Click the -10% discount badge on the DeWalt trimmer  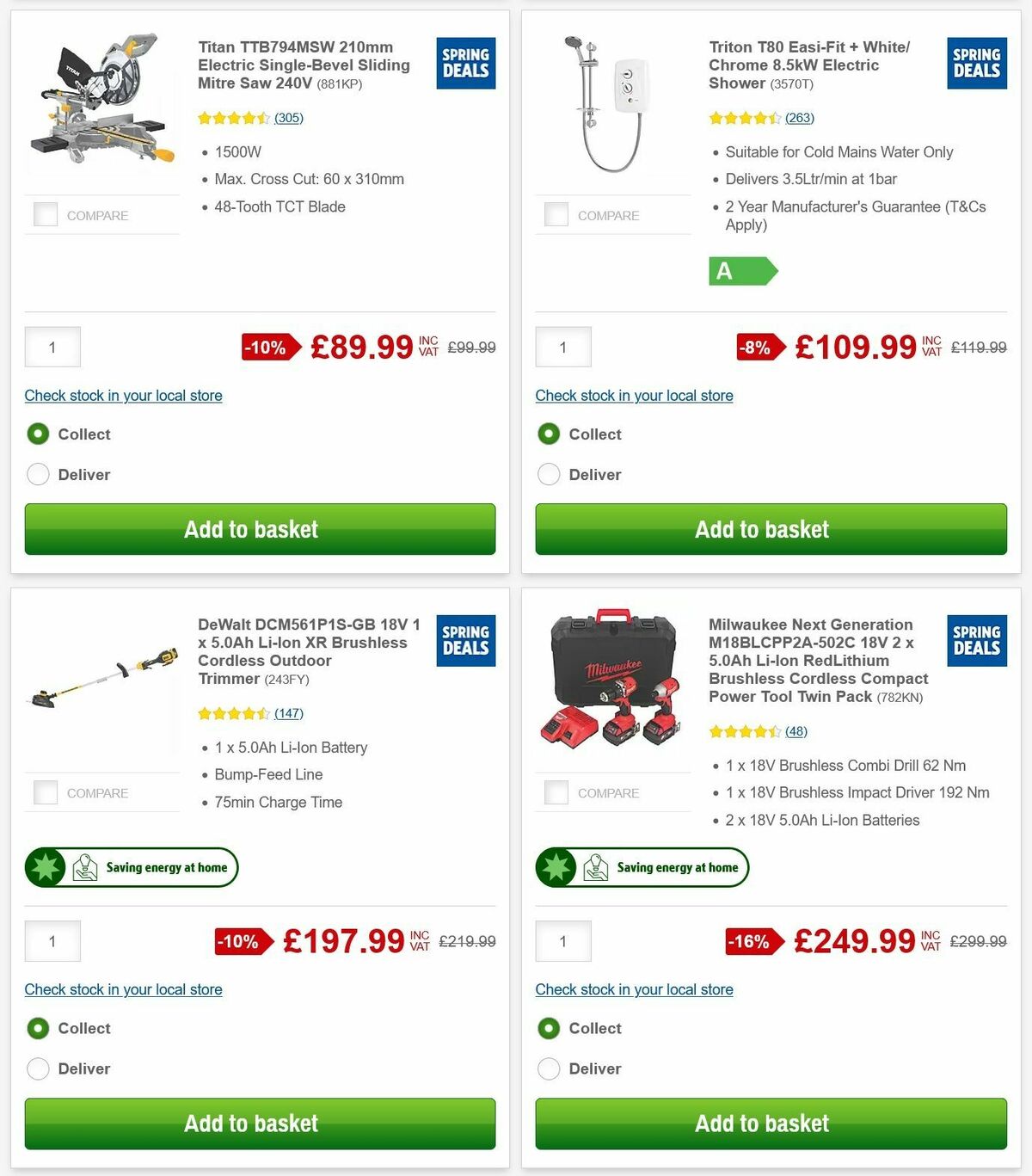click(x=244, y=941)
